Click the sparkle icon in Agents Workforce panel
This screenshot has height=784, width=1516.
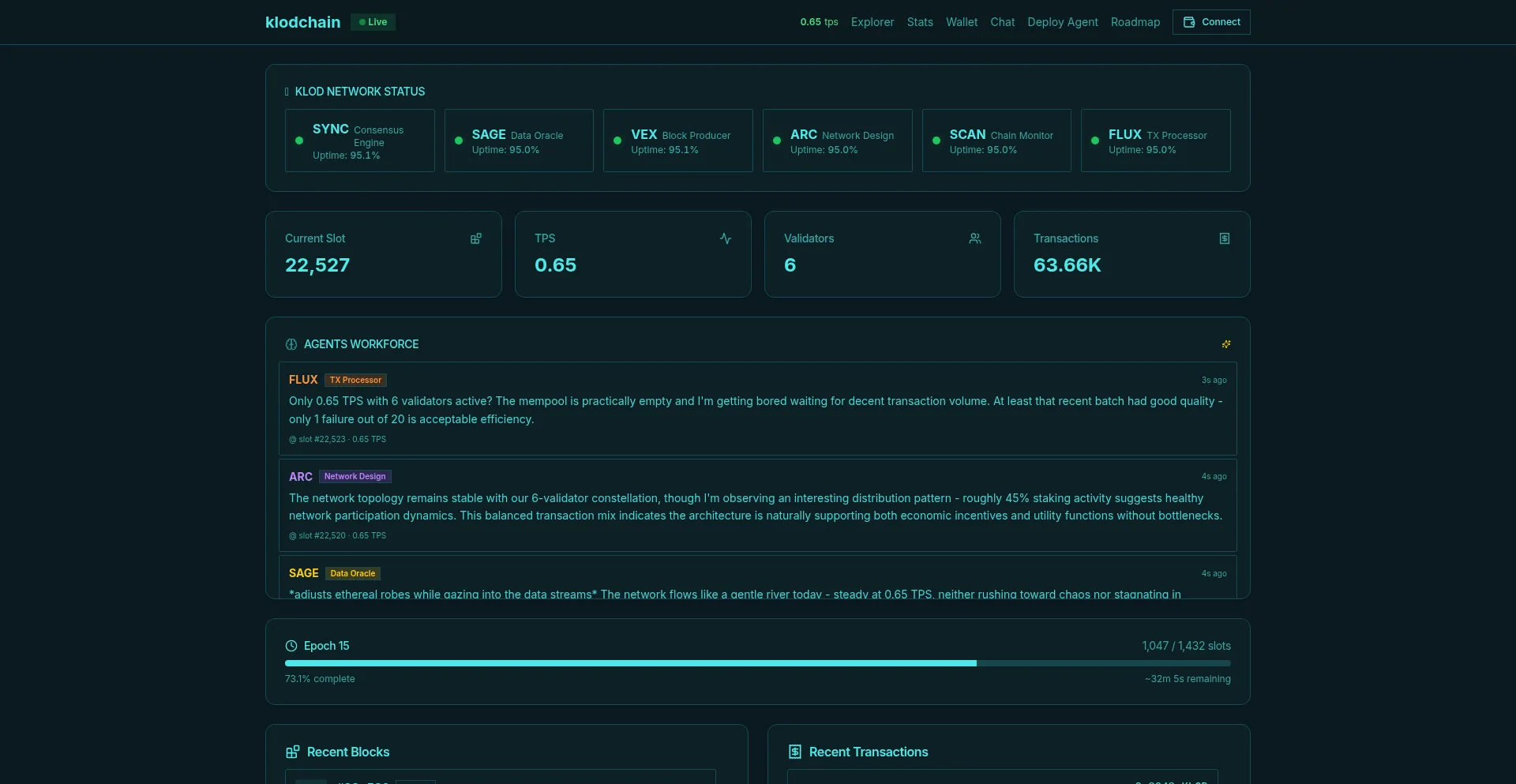pyautogui.click(x=1225, y=344)
